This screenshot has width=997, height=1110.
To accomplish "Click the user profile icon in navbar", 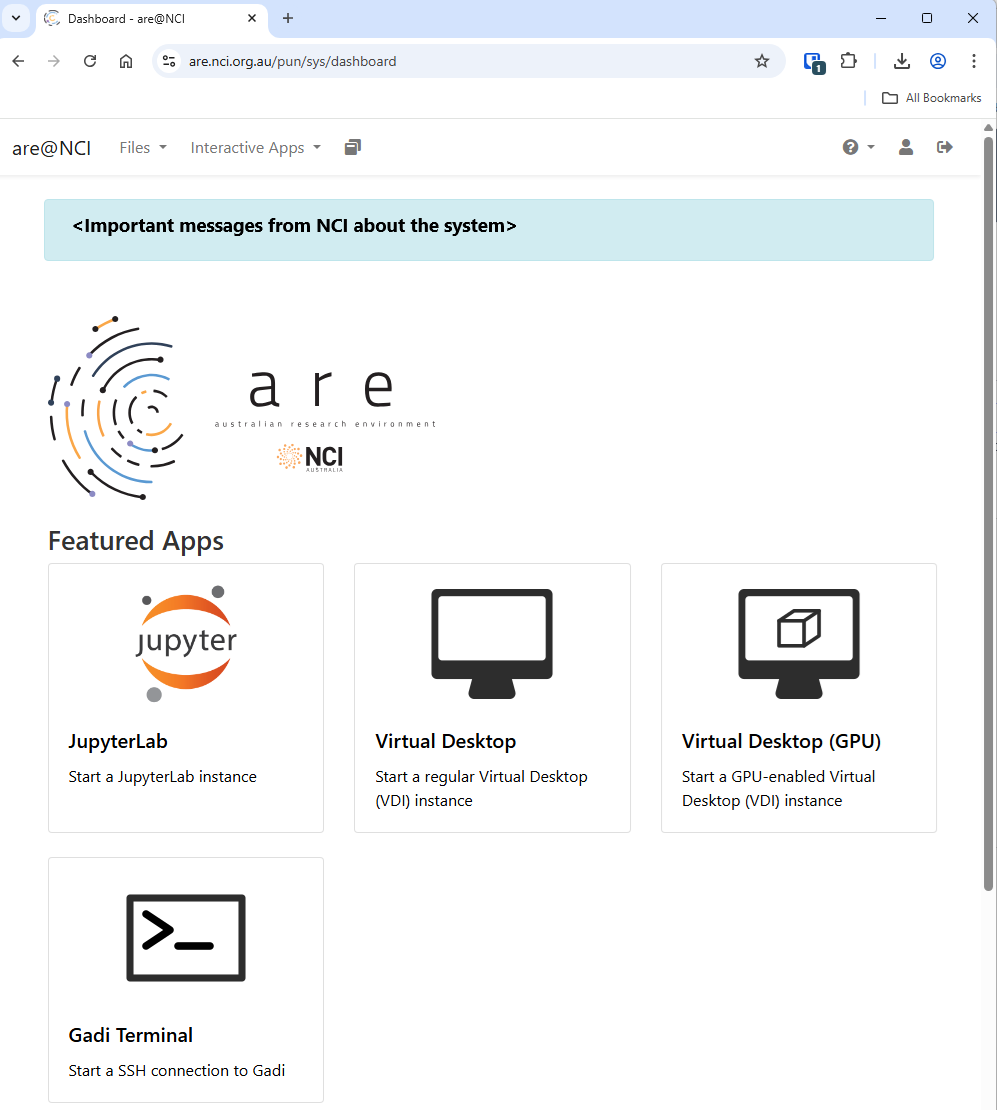I will (x=905, y=147).
